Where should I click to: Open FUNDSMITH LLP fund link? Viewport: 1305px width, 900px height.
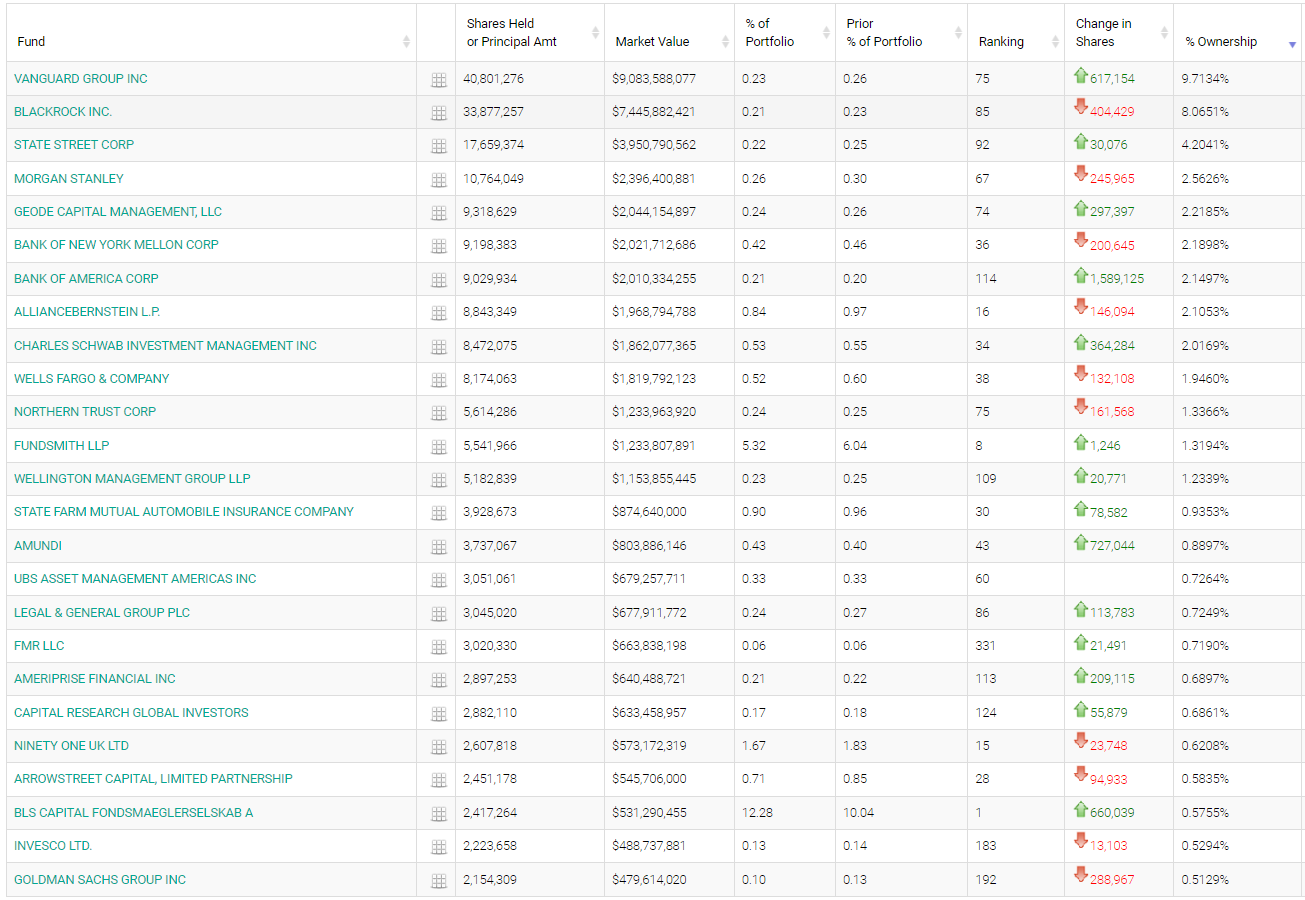tap(62, 446)
